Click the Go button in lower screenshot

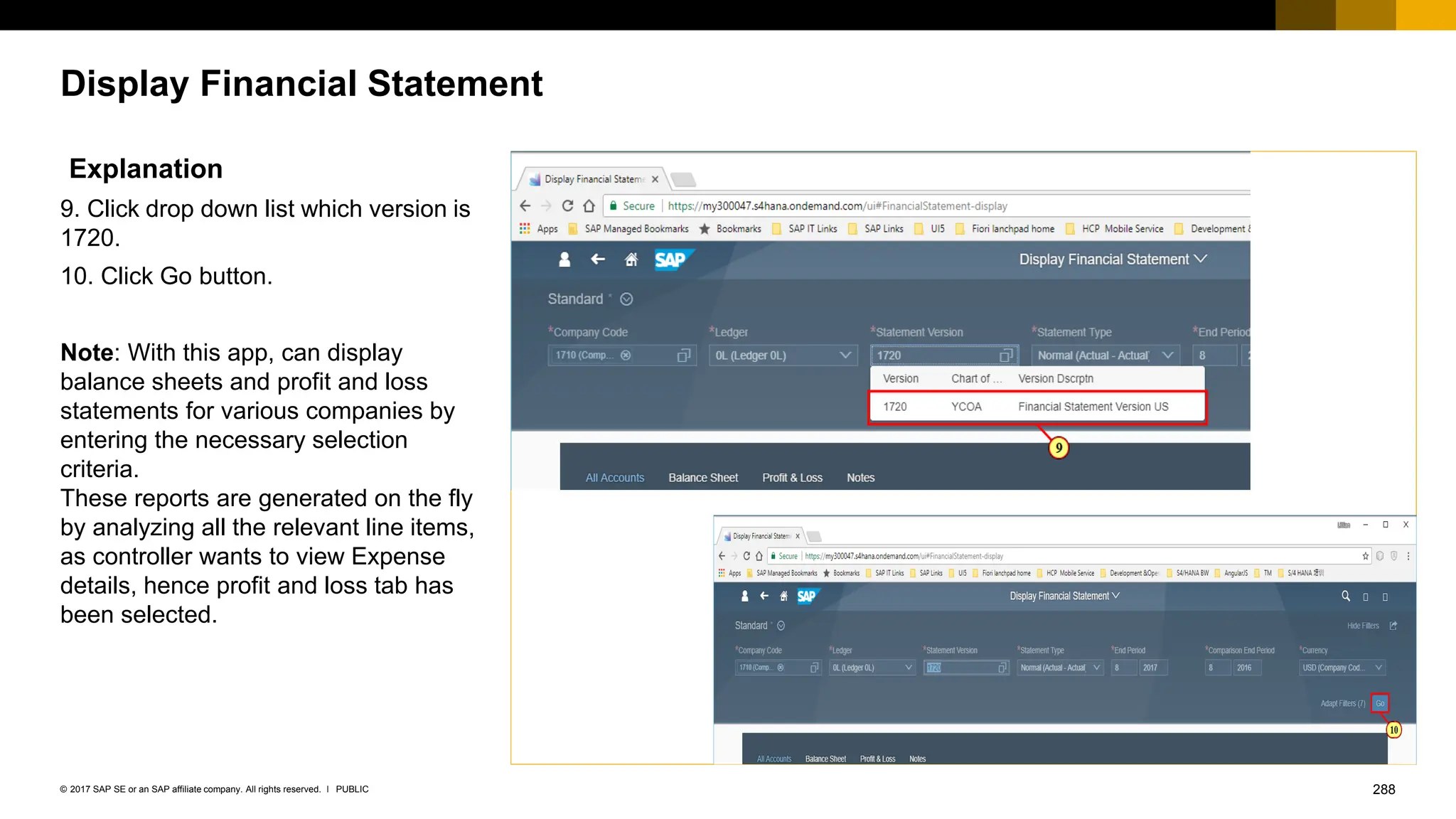point(1379,703)
